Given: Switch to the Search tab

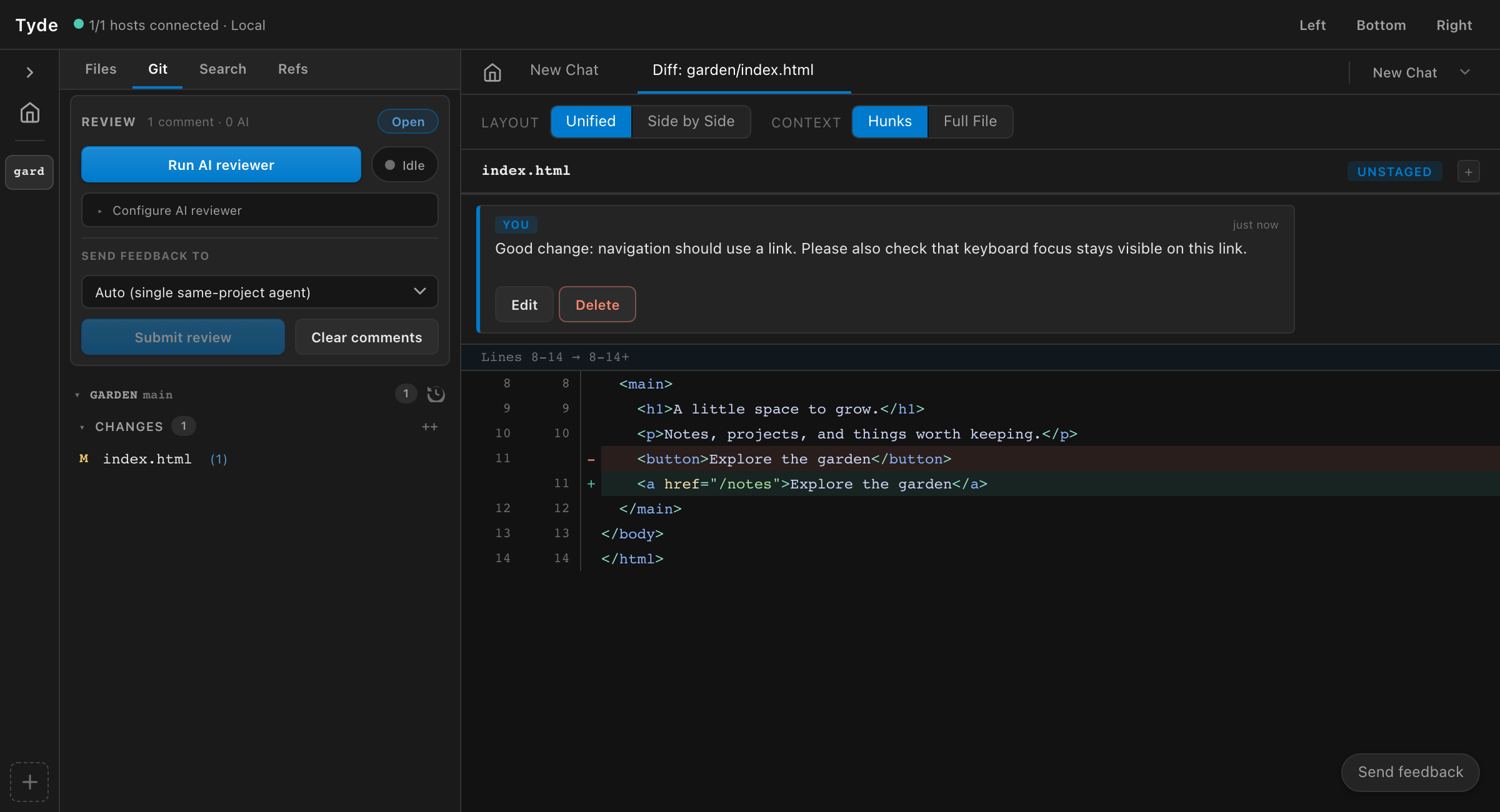Looking at the screenshot, I should (x=222, y=69).
